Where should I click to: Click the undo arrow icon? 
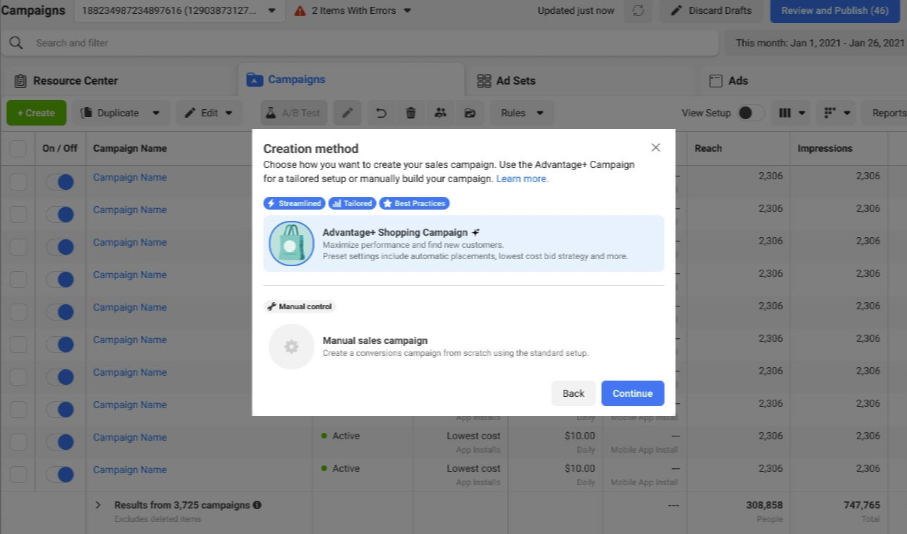pyautogui.click(x=381, y=113)
